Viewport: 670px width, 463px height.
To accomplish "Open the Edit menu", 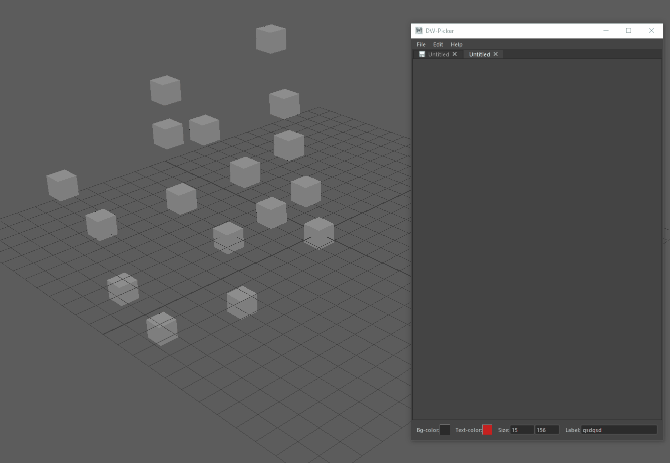I will tap(438, 45).
